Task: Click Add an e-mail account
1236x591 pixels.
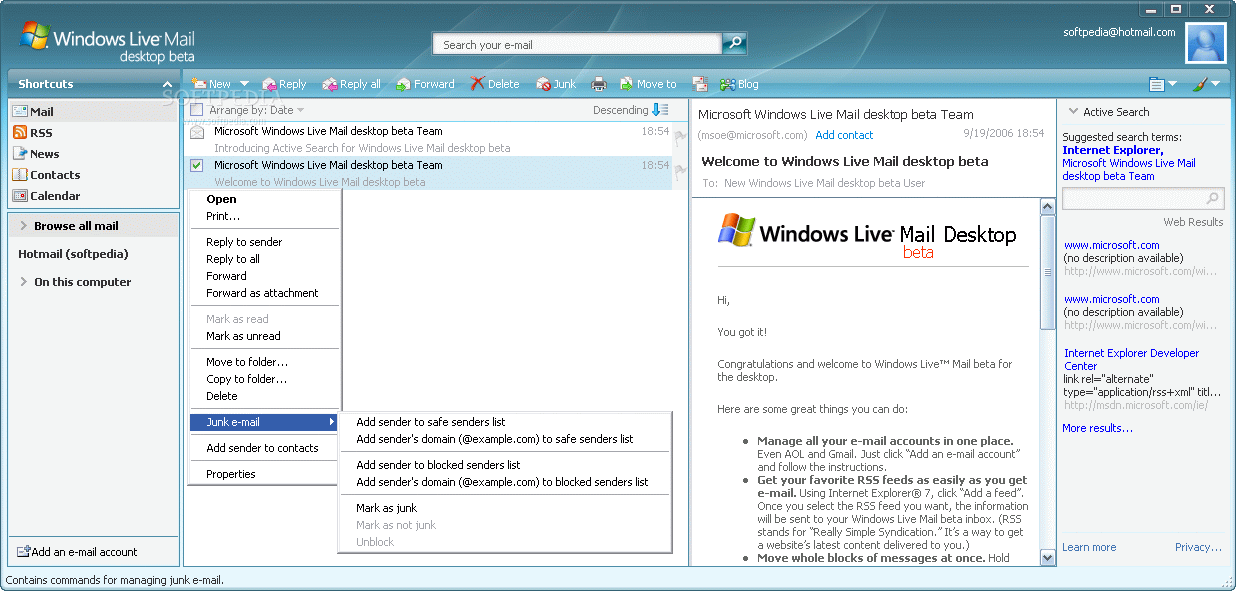Action: (77, 552)
